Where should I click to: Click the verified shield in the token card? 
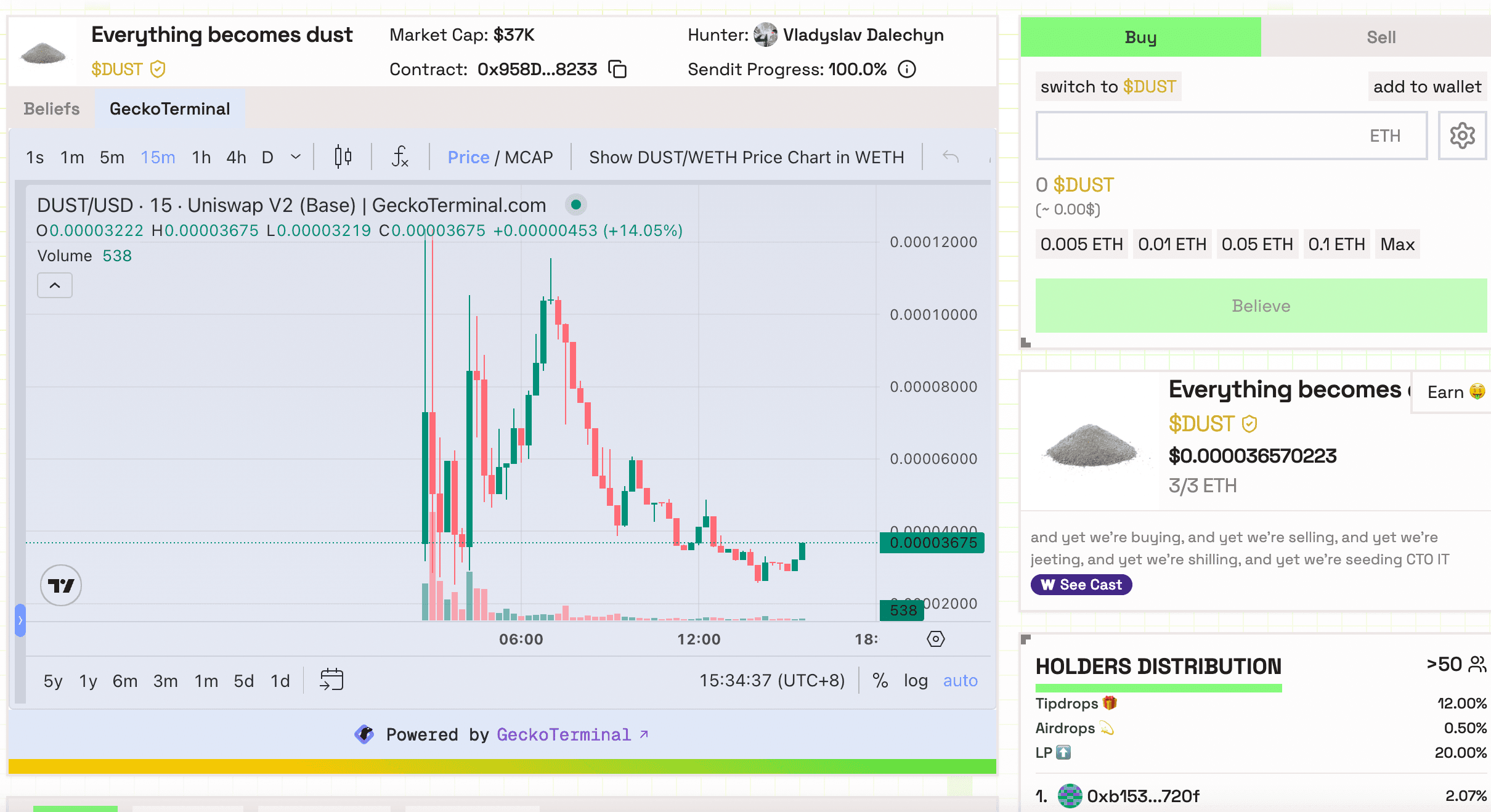pyautogui.click(x=1249, y=424)
